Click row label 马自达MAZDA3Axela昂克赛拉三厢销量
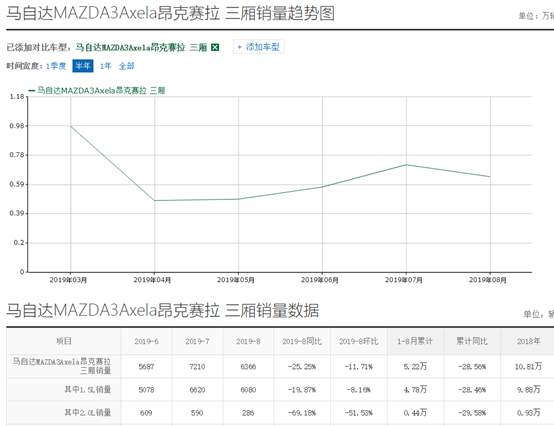Screen dimensions: 554x426 (x=62, y=366)
